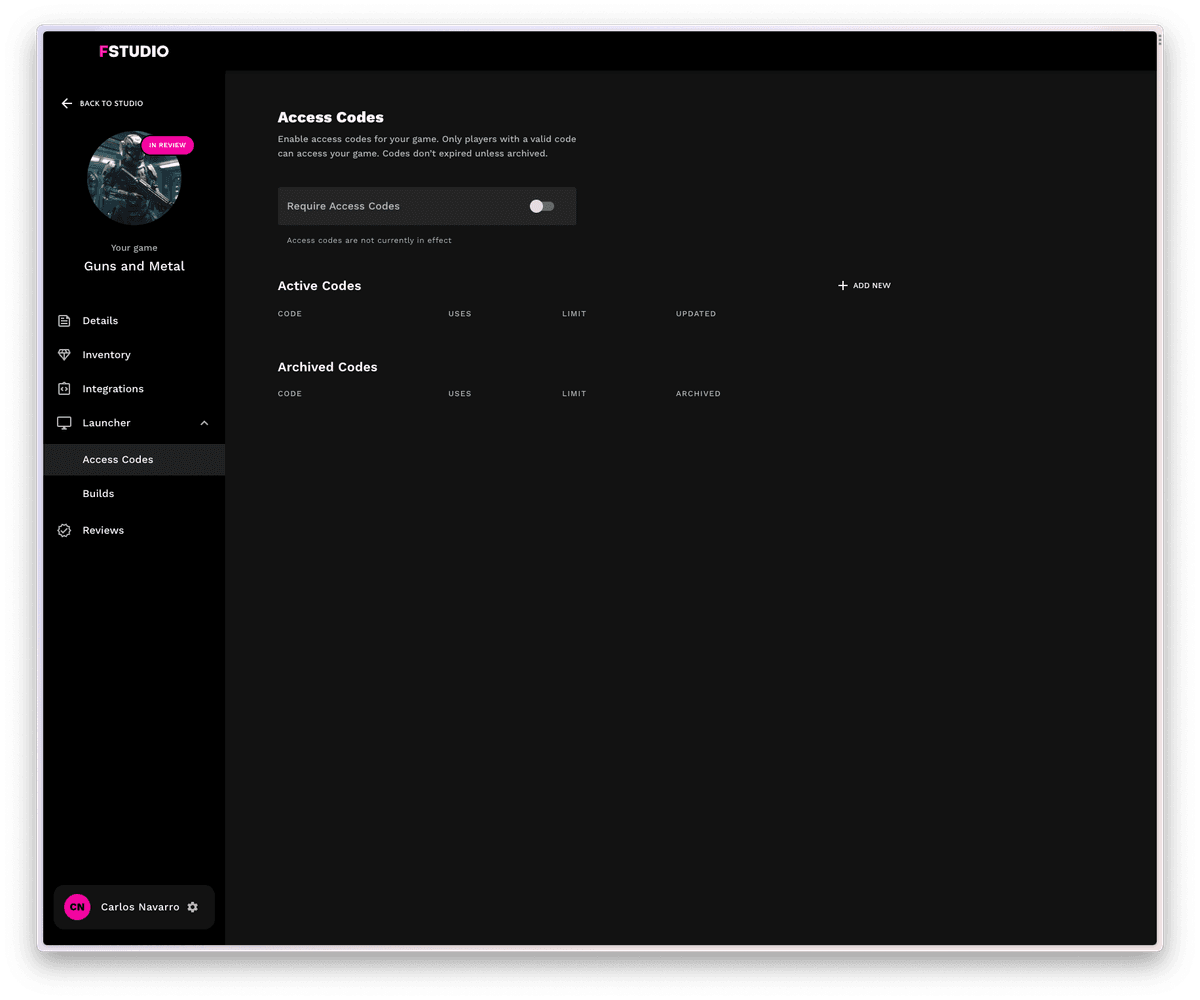Collapse the Launcher submenu chevron
The image size is (1200, 1000).
point(204,423)
